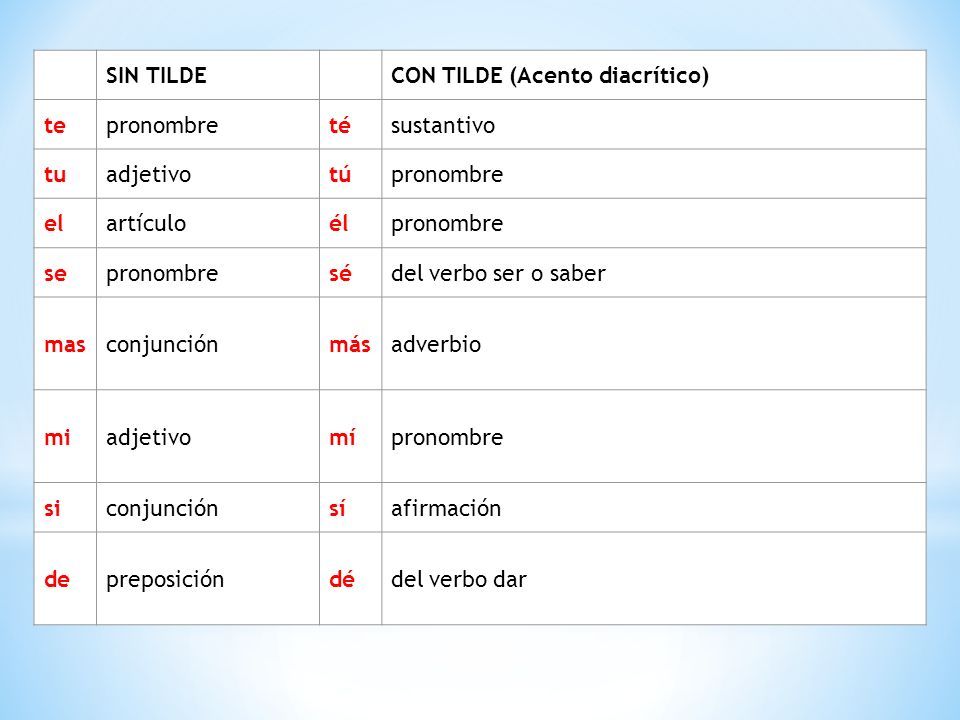Click the red accented word 'él'
The image size is (960, 720).
coord(339,223)
